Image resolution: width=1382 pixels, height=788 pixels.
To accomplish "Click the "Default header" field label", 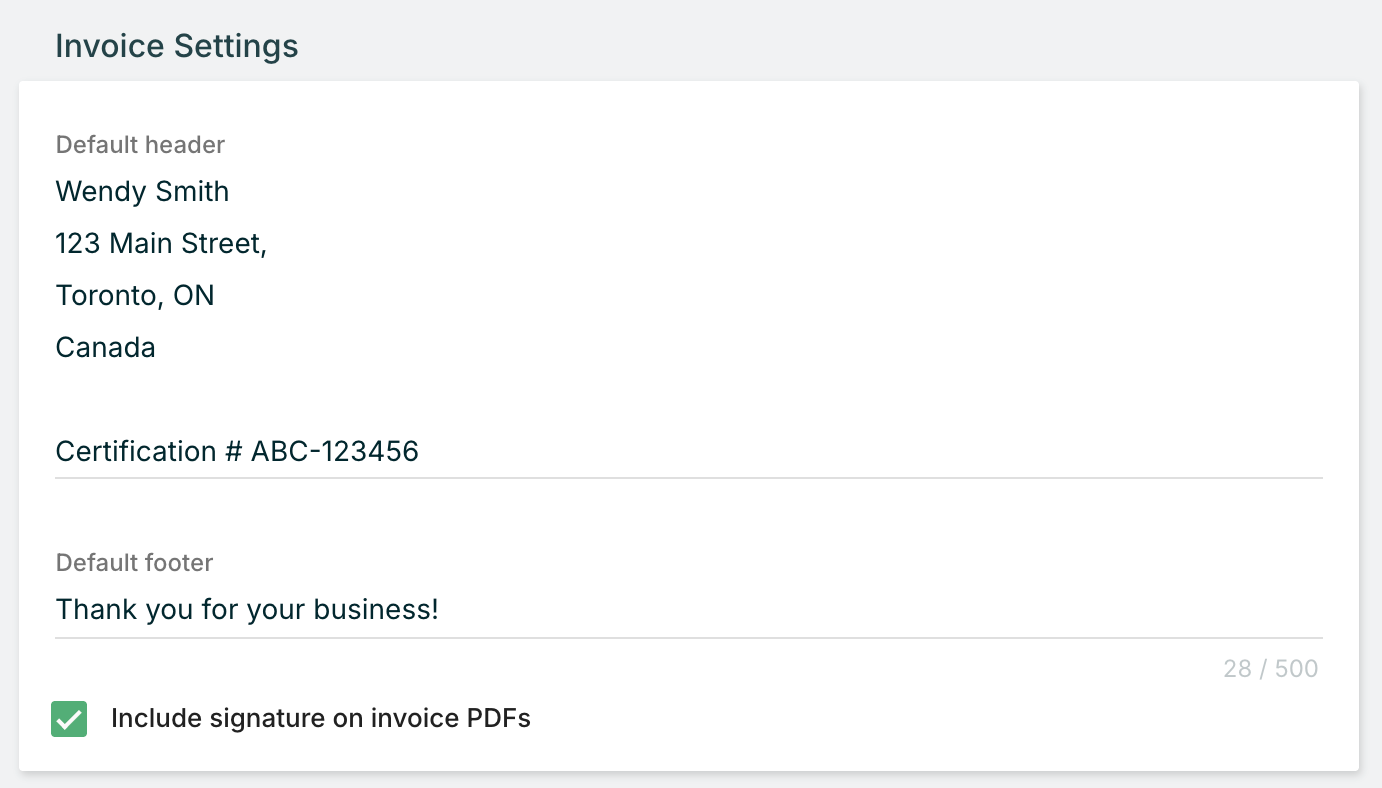I will pyautogui.click(x=140, y=145).
